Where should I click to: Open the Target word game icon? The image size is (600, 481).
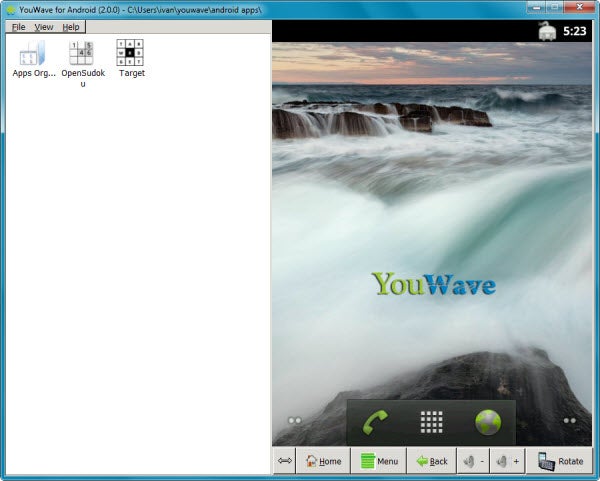coord(130,52)
